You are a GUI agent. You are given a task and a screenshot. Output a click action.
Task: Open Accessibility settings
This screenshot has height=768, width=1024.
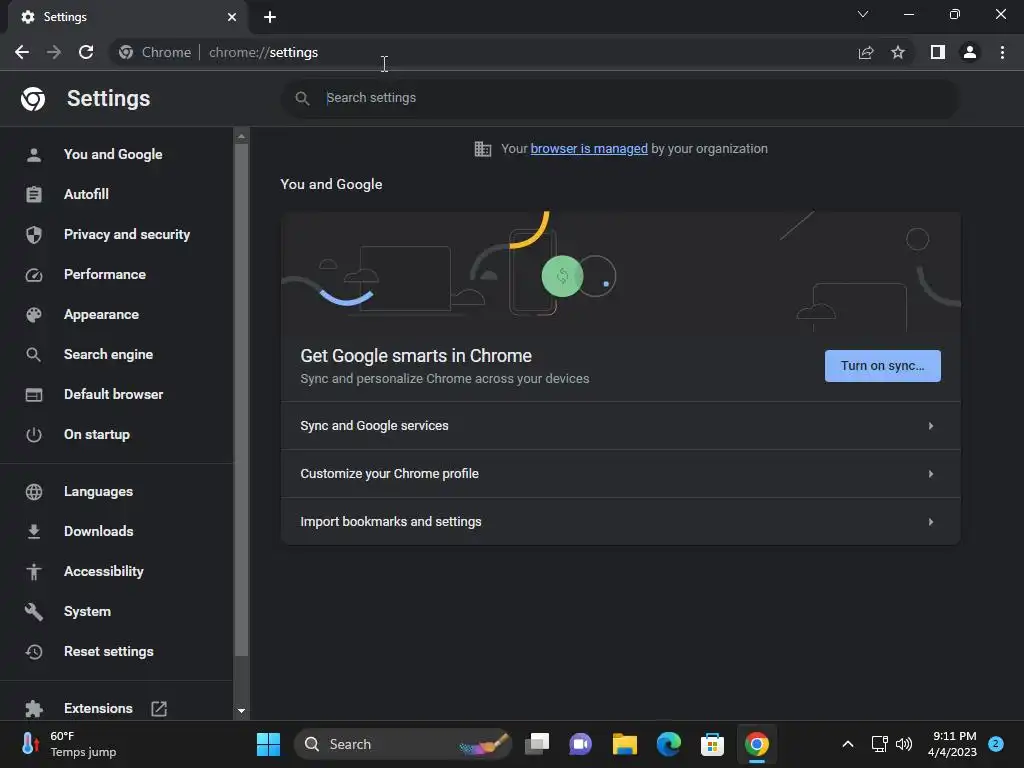coord(104,571)
